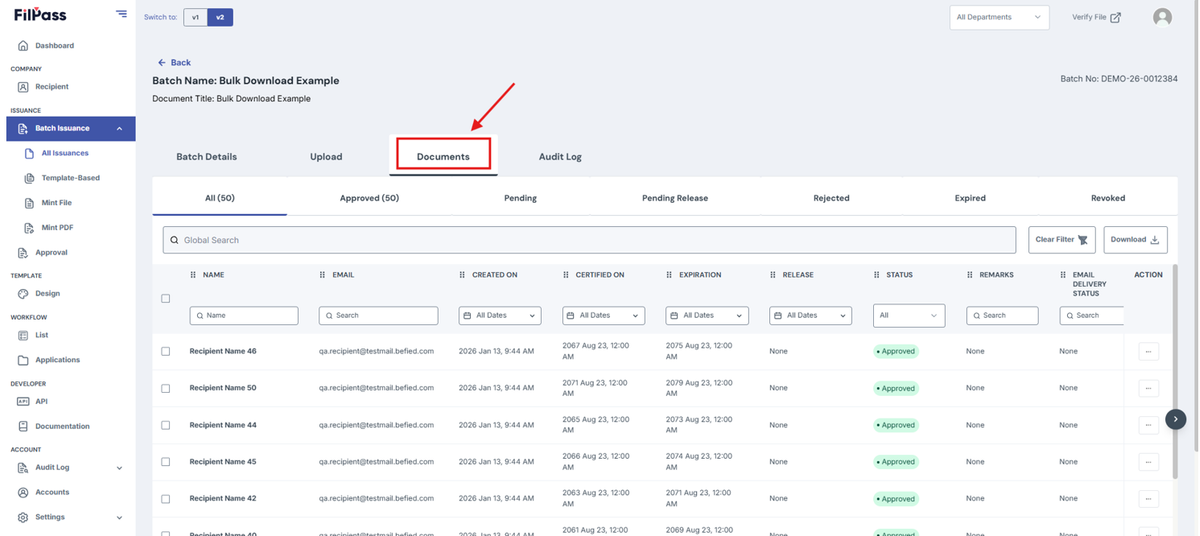The width and height of the screenshot is (1200, 536).
Task: Click the round arrow button at table edge
Action: (1177, 419)
